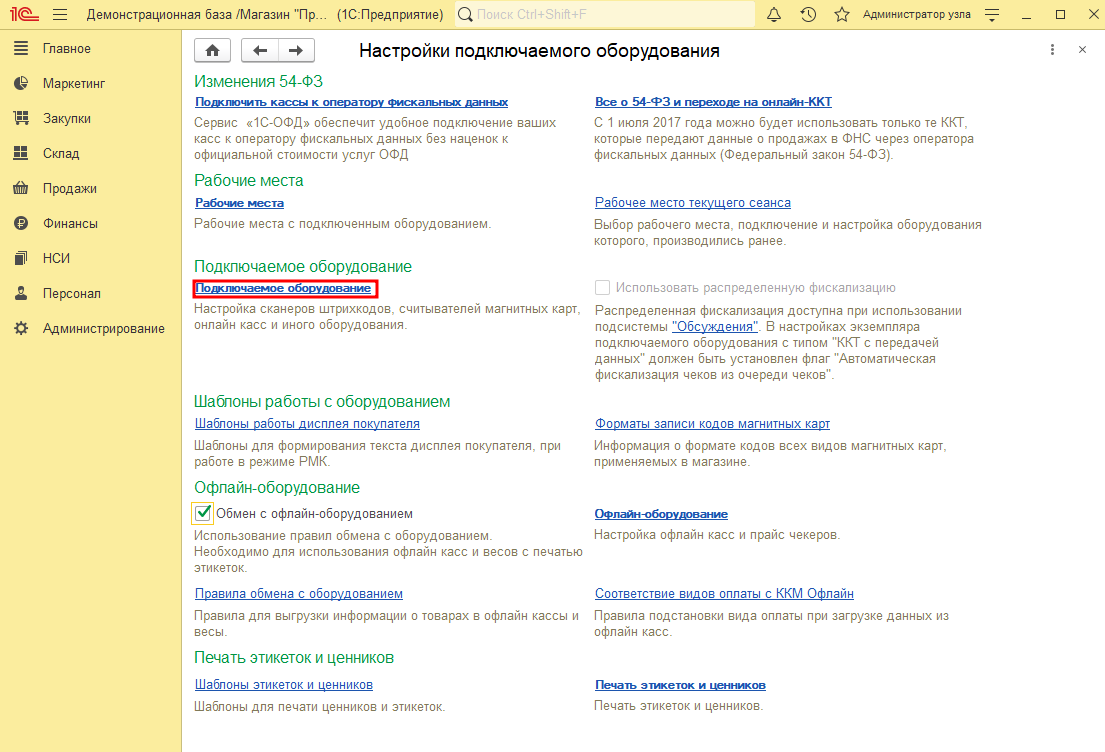
Task: Open the Подключаемое оборудование link
Action: click(x=283, y=288)
